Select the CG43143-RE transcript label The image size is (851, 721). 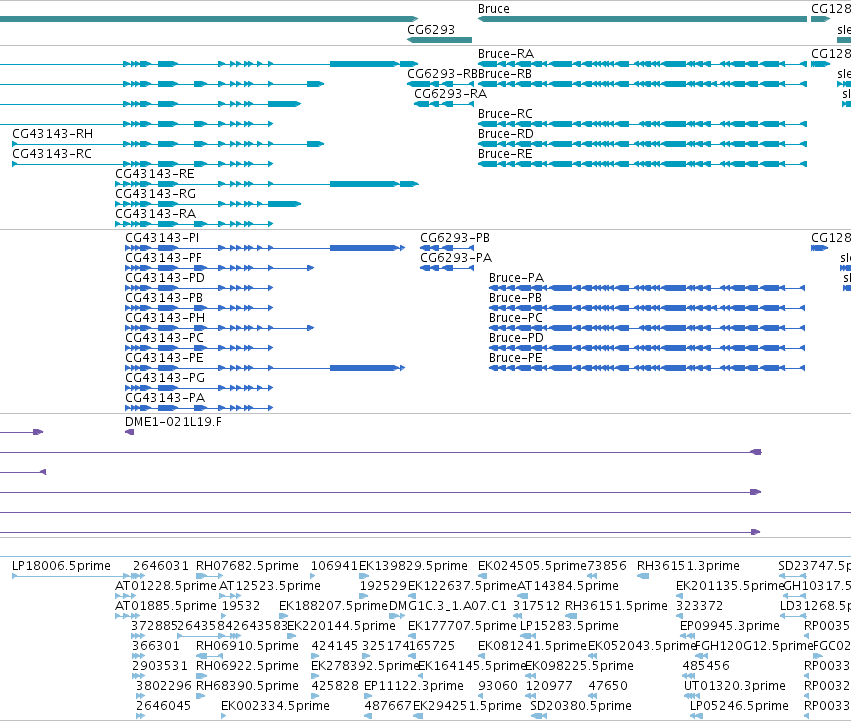pyautogui.click(x=155, y=174)
